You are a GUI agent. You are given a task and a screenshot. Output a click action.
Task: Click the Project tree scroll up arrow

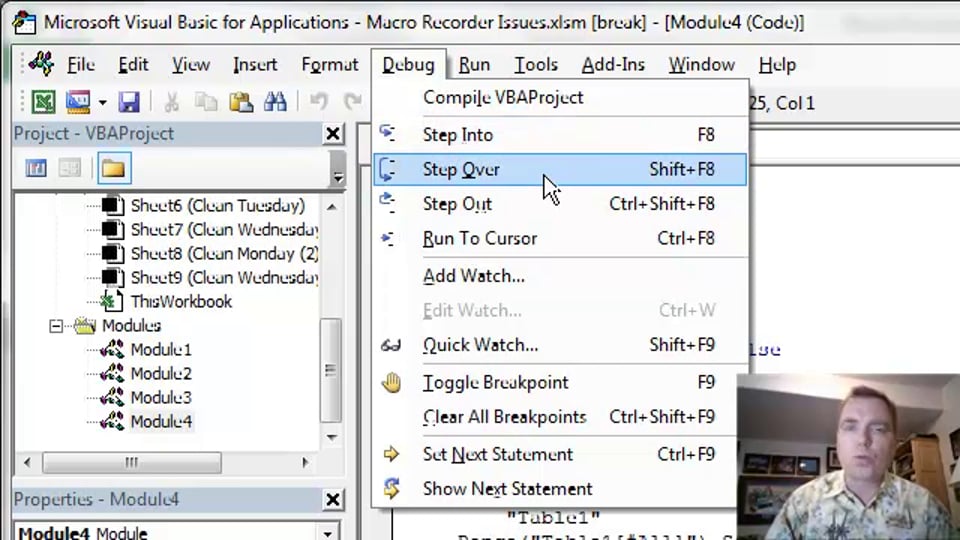pos(332,207)
